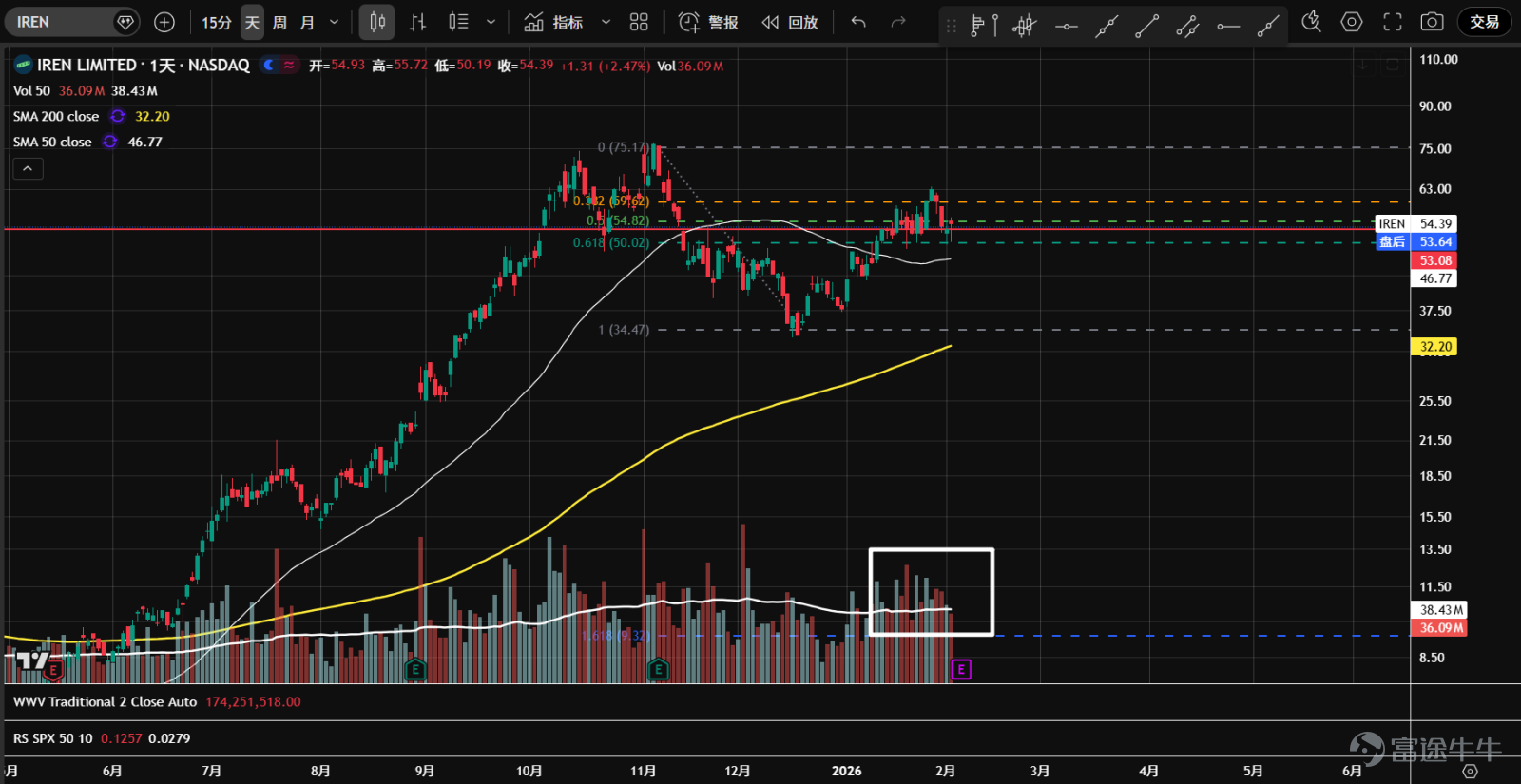
Task: Select the weekly 周 timeframe
Action: [279, 22]
